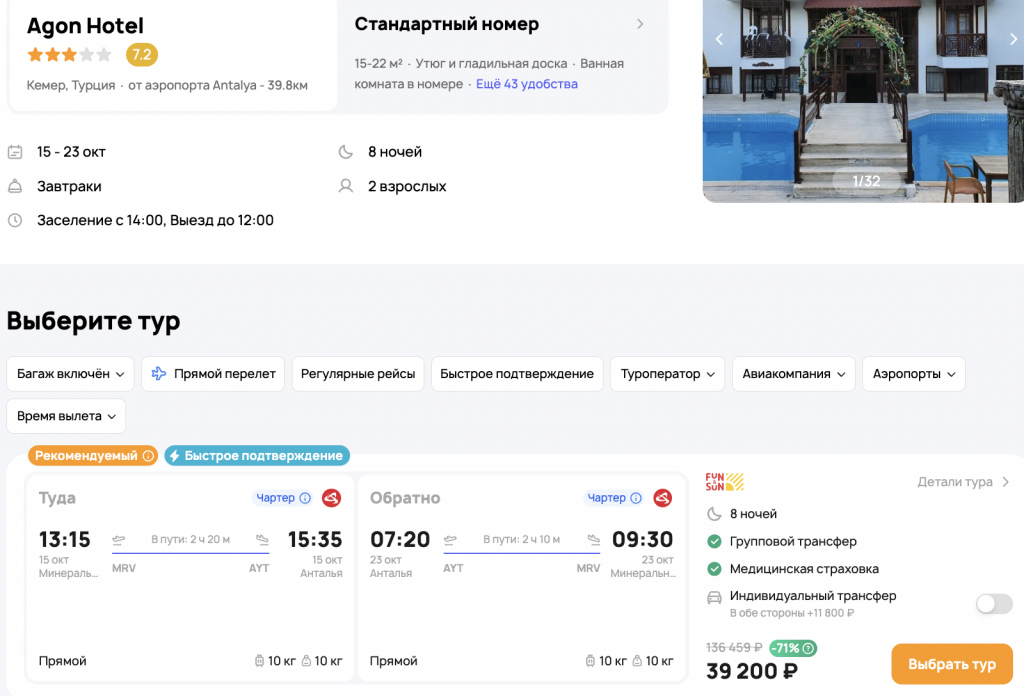Image resolution: width=1024 pixels, height=696 pixels.
Task: Expand the Время вылета dropdown
Action: click(66, 416)
